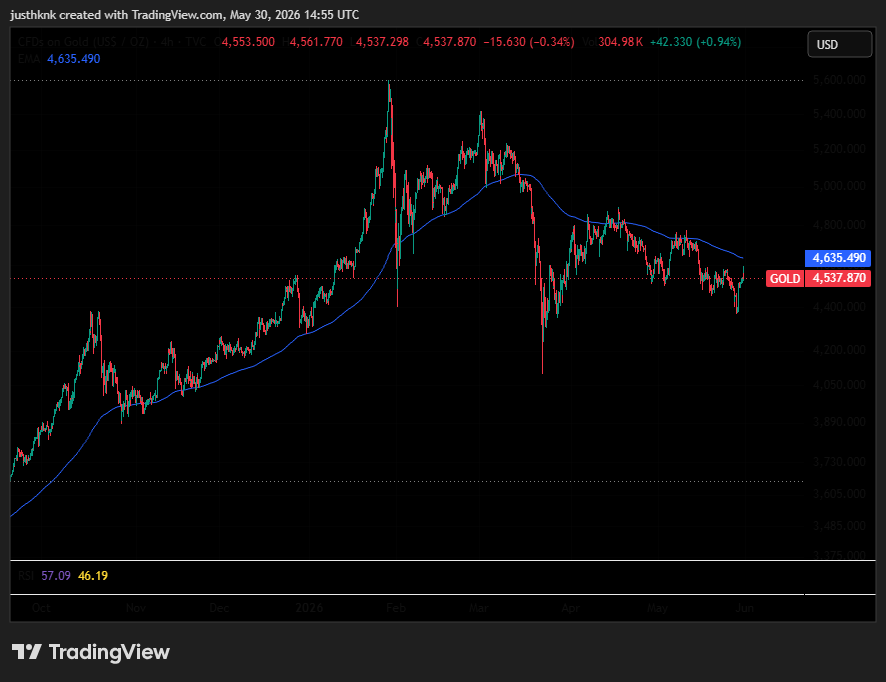
Task: Open the USD currency selector
Action: tap(840, 45)
